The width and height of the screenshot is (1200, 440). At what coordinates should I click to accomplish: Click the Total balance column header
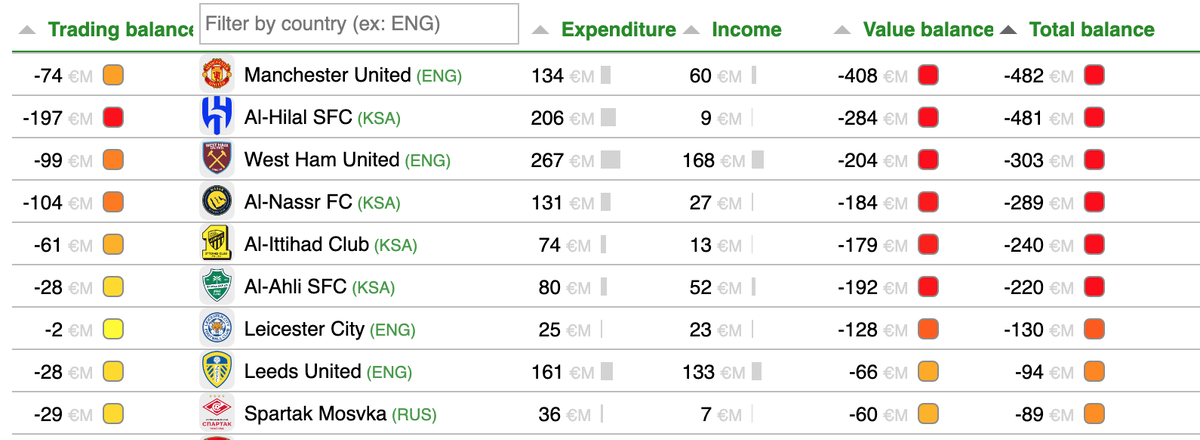(x=1091, y=30)
